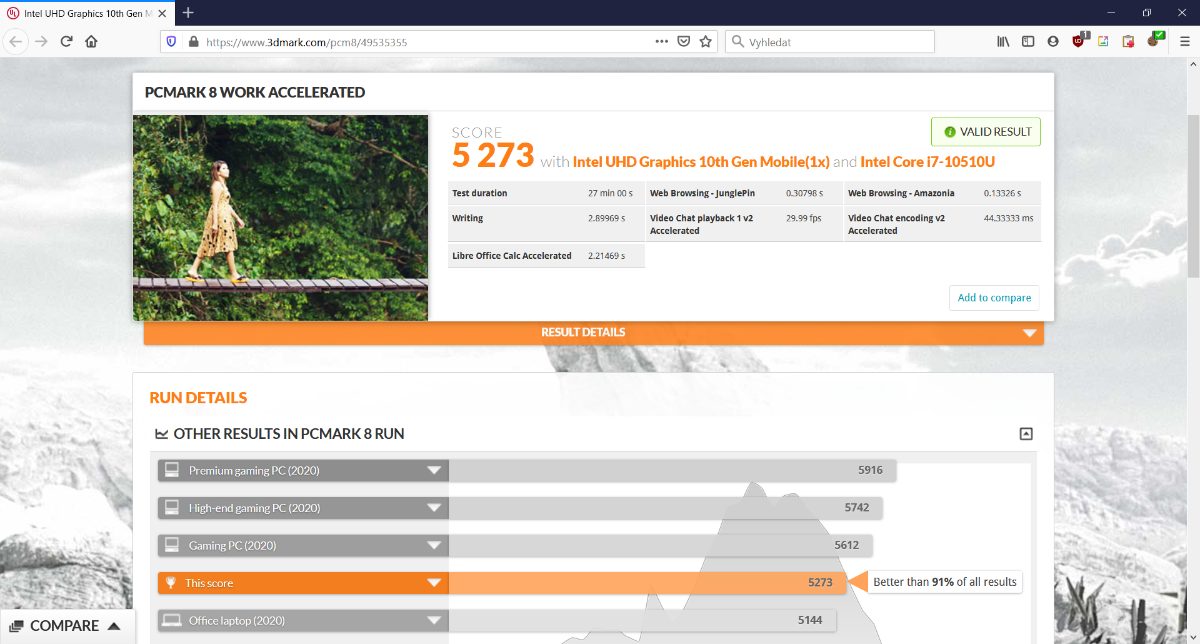Click the Add to compare button
Image resolution: width=1200 pixels, height=644 pixels.
point(993,298)
